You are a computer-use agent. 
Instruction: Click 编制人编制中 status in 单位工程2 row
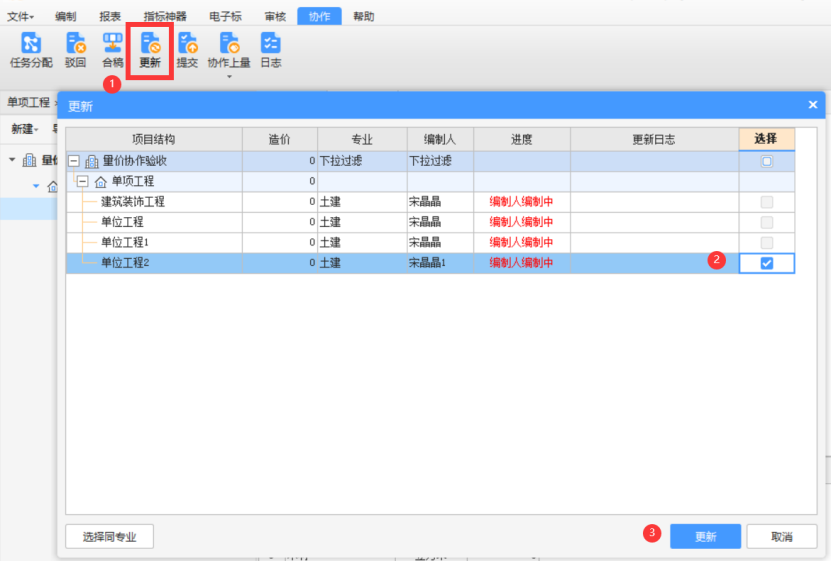point(521,263)
